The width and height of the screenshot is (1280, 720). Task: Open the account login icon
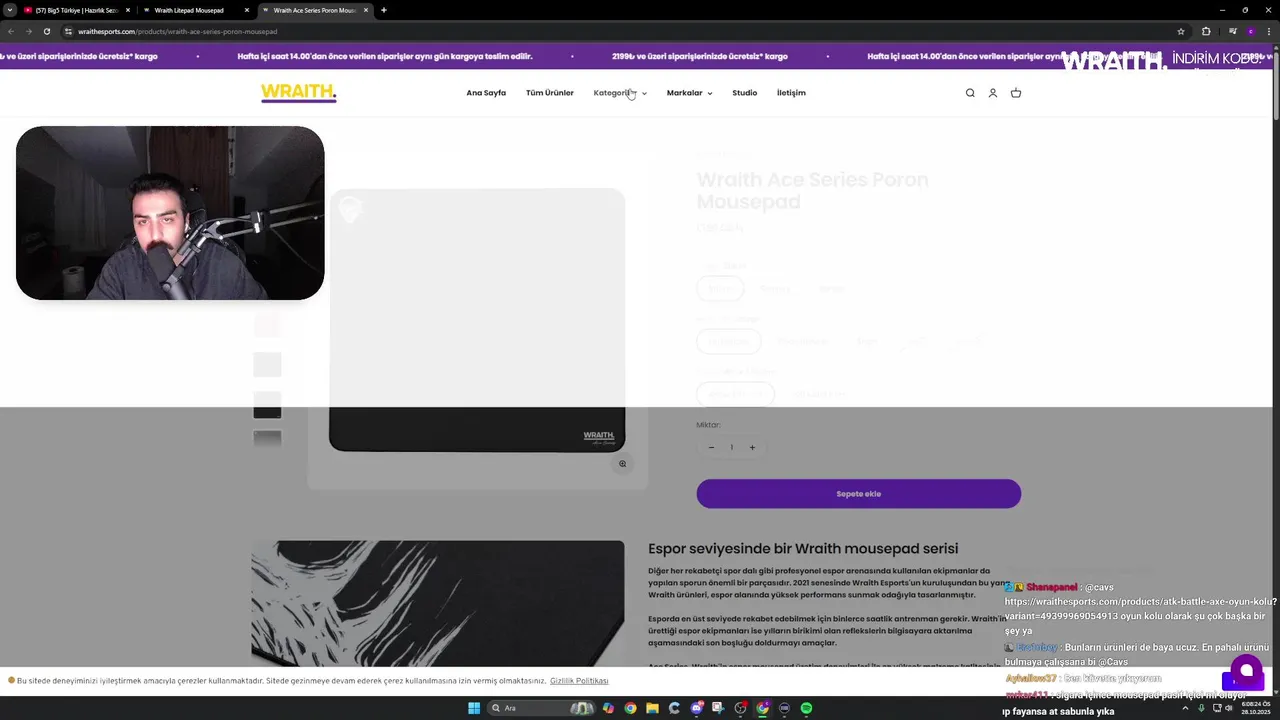point(993,93)
